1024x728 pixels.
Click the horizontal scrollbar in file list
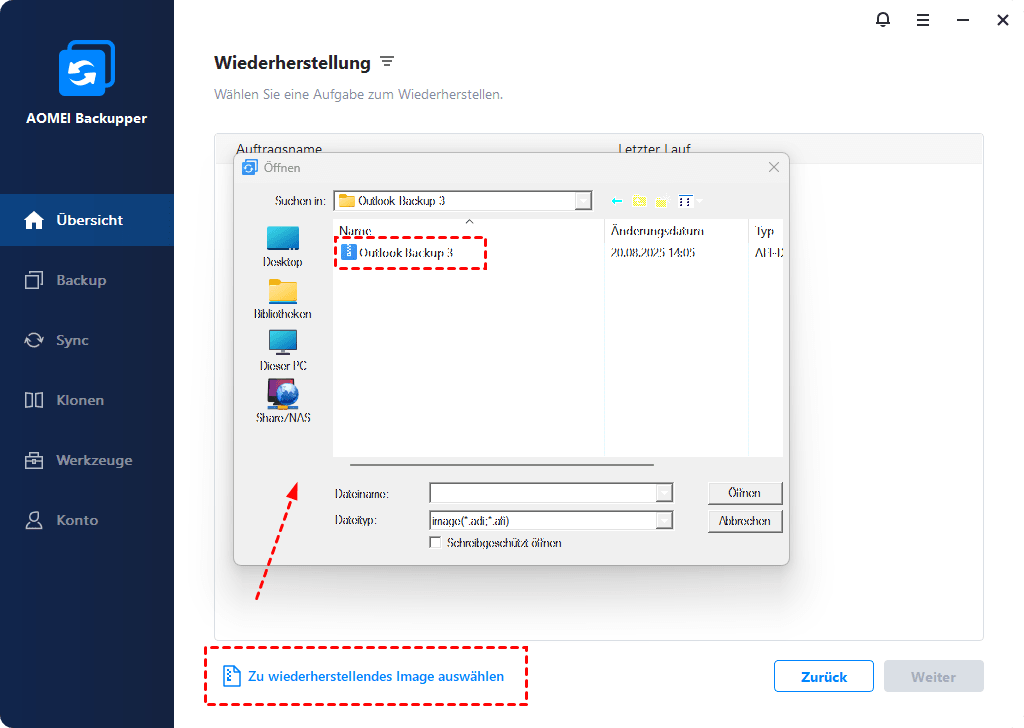tap(502, 465)
